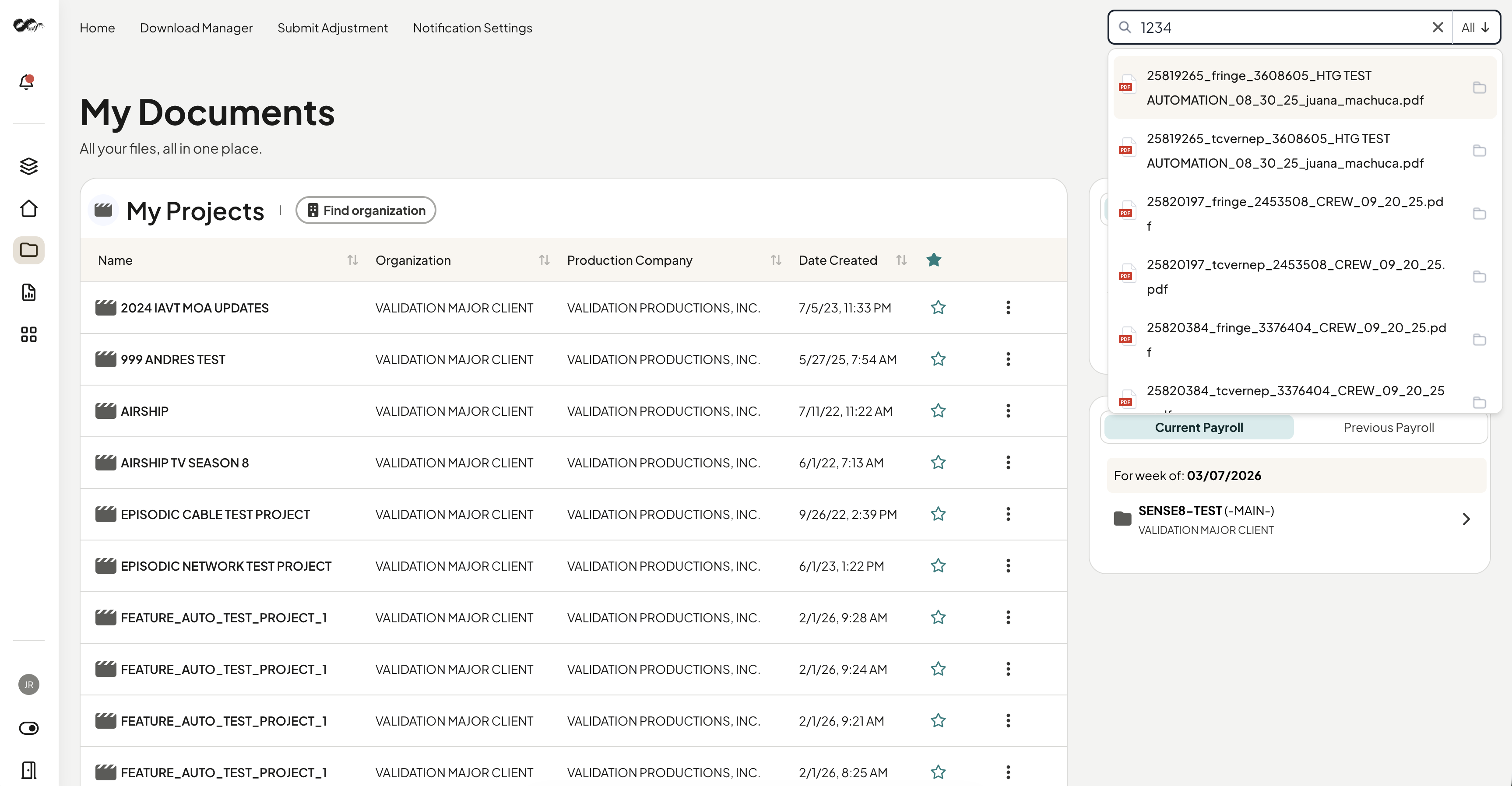Open 2024 IAVT MOA UPDATES project

coord(195,308)
